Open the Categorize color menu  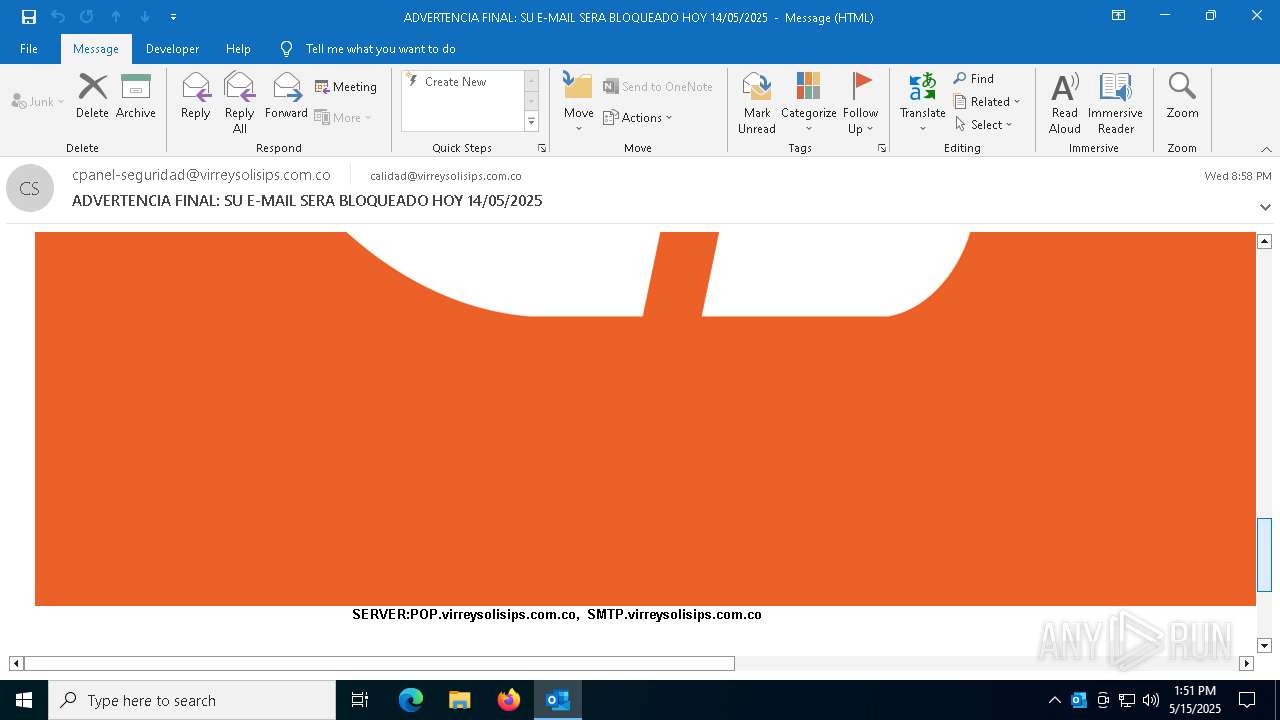point(808,103)
